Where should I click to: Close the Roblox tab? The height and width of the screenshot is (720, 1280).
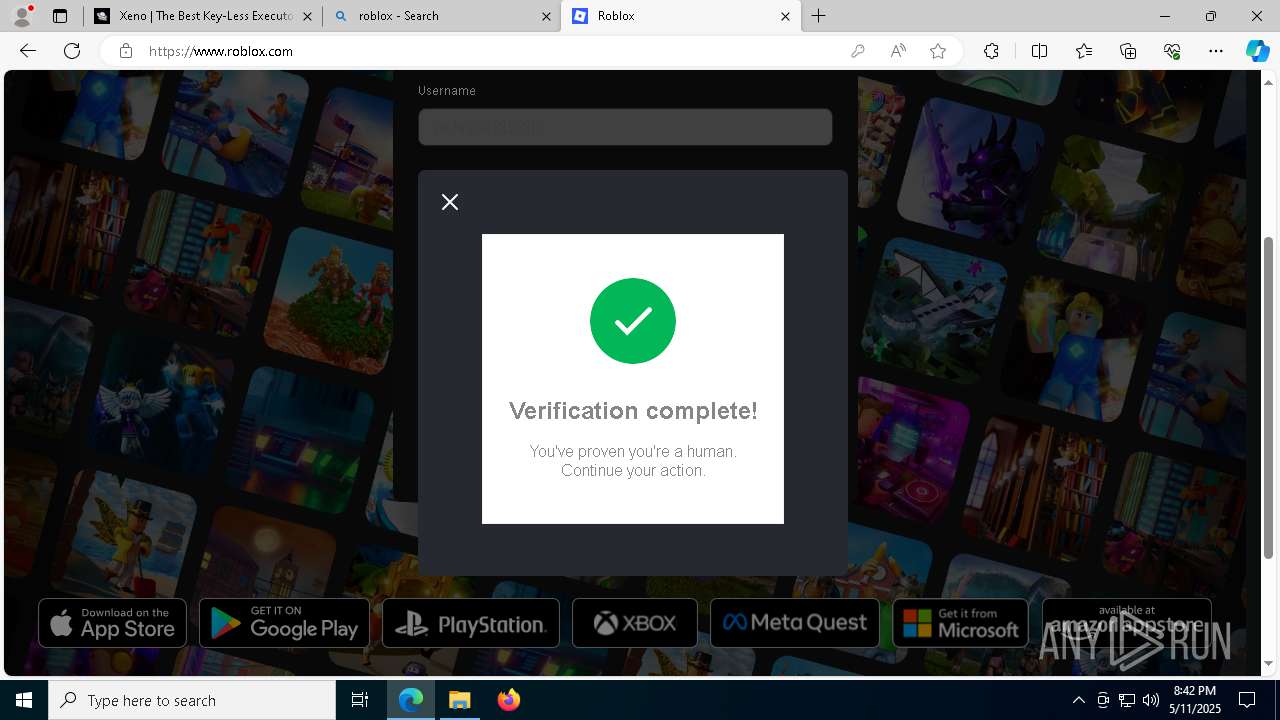[785, 16]
